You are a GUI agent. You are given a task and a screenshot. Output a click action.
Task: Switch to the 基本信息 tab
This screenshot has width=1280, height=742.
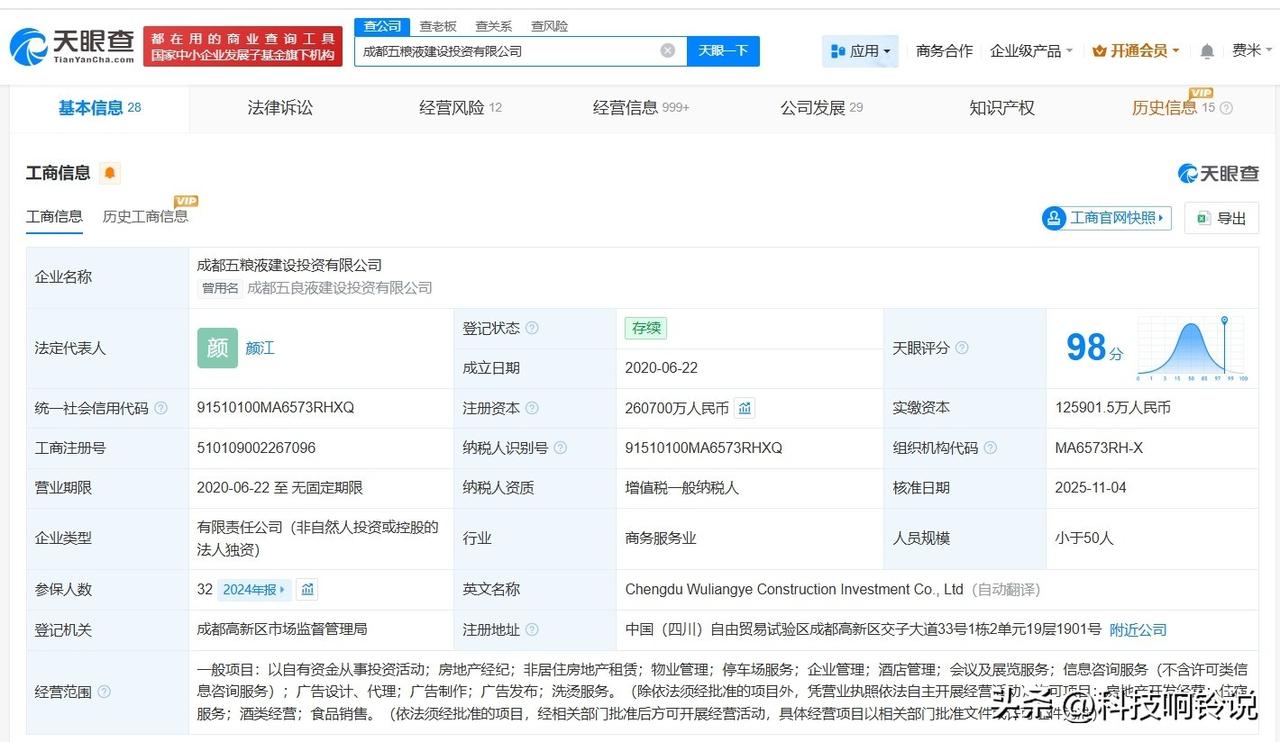[100, 108]
